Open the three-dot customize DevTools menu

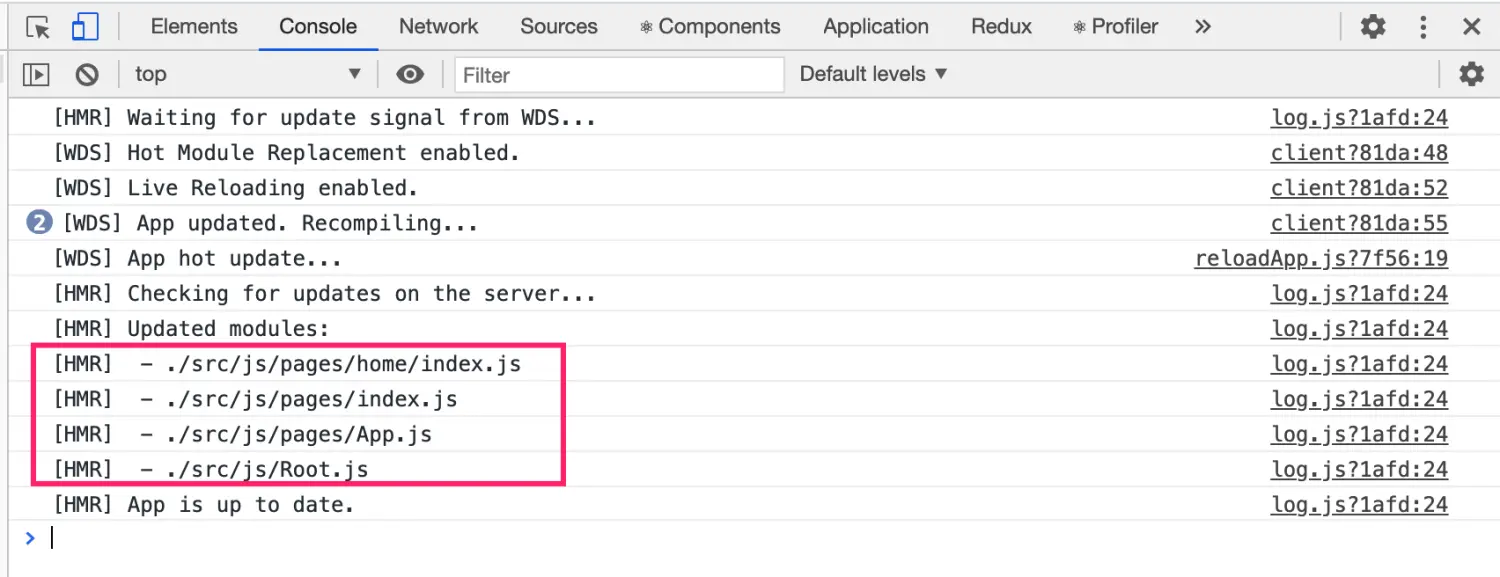pos(1423,27)
